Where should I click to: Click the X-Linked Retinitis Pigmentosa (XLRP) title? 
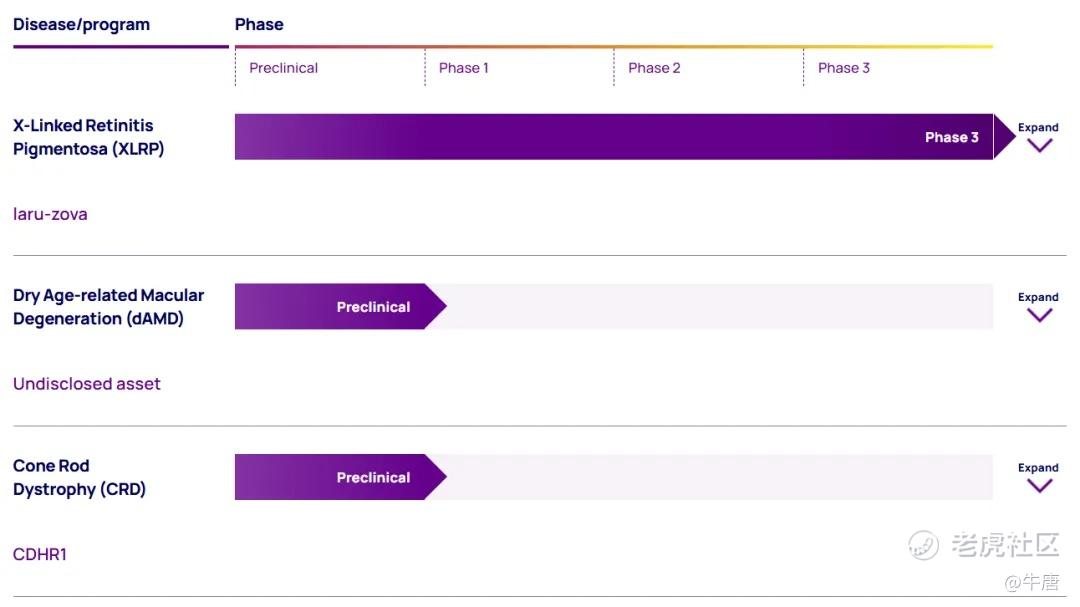88,137
